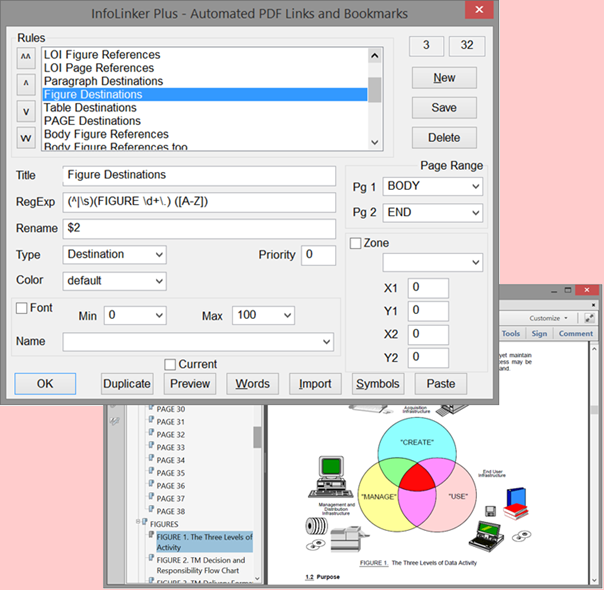This screenshot has width=604, height=590.
Task: Click bookmark icon beside PAGE 33
Action: click(x=151, y=446)
